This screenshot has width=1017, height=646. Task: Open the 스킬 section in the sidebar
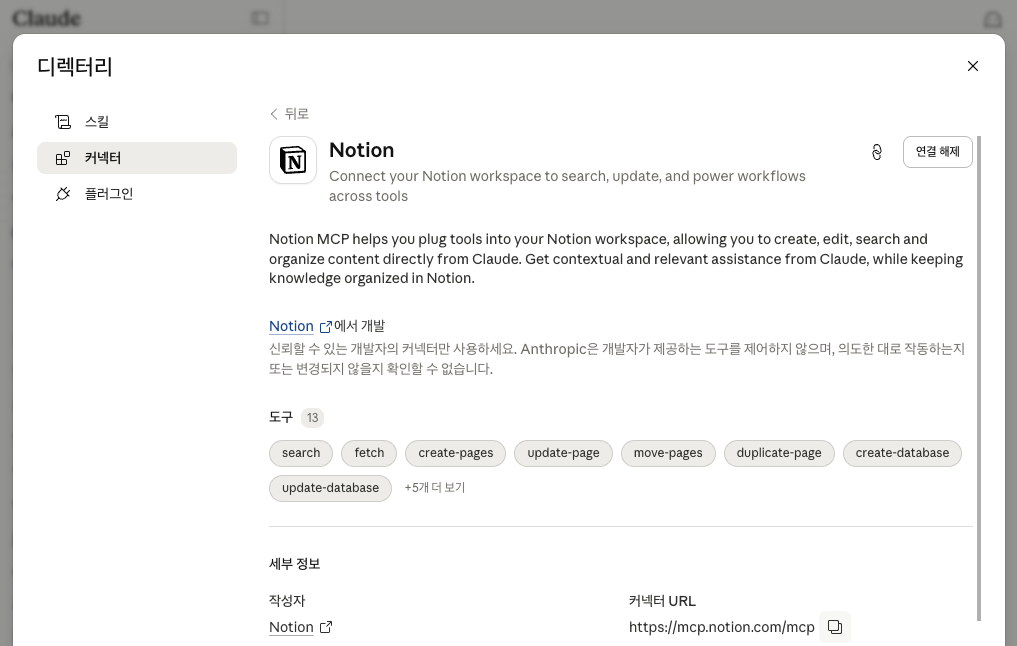pyautogui.click(x=137, y=122)
